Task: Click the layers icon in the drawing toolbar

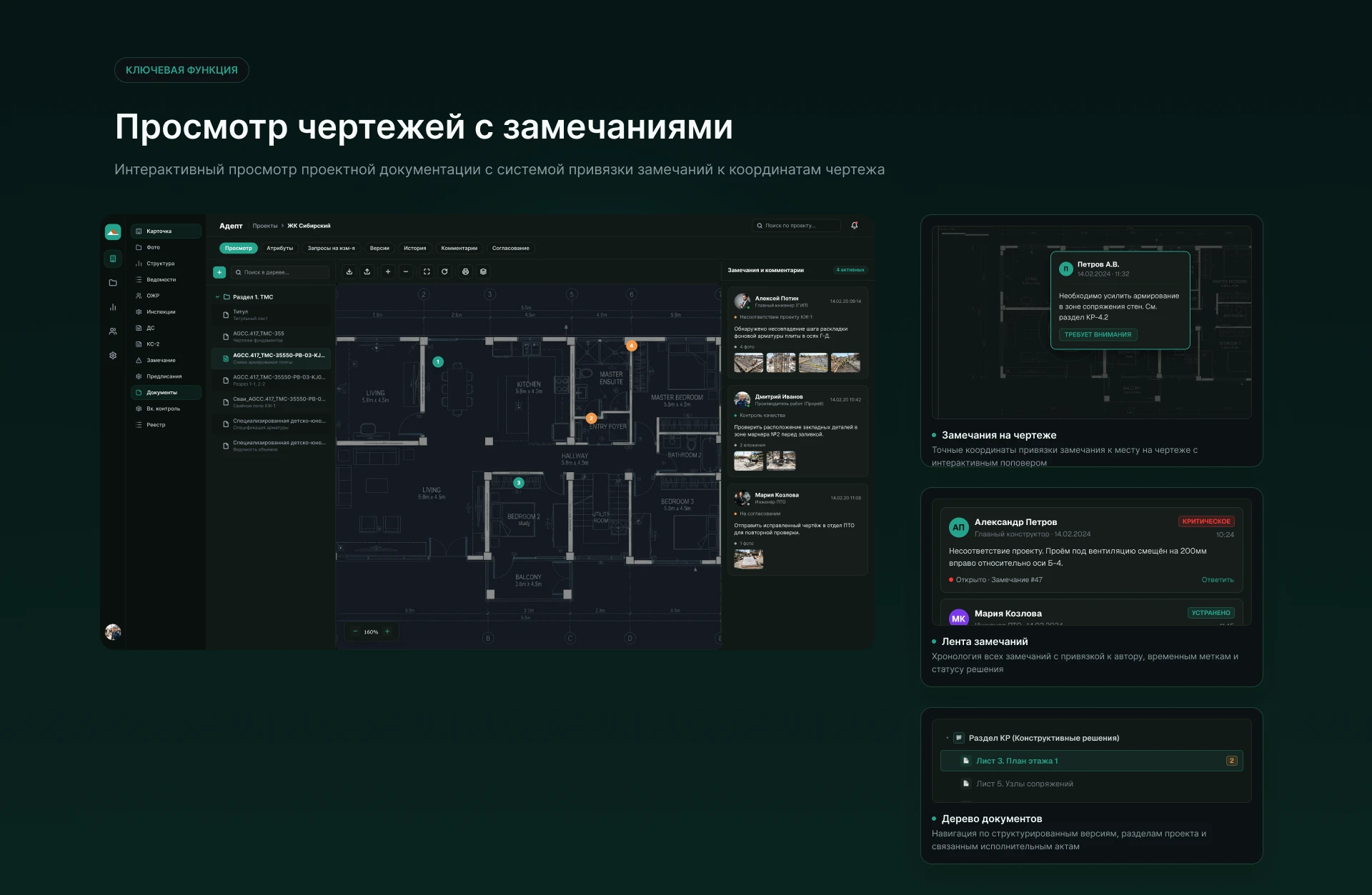Action: [483, 271]
